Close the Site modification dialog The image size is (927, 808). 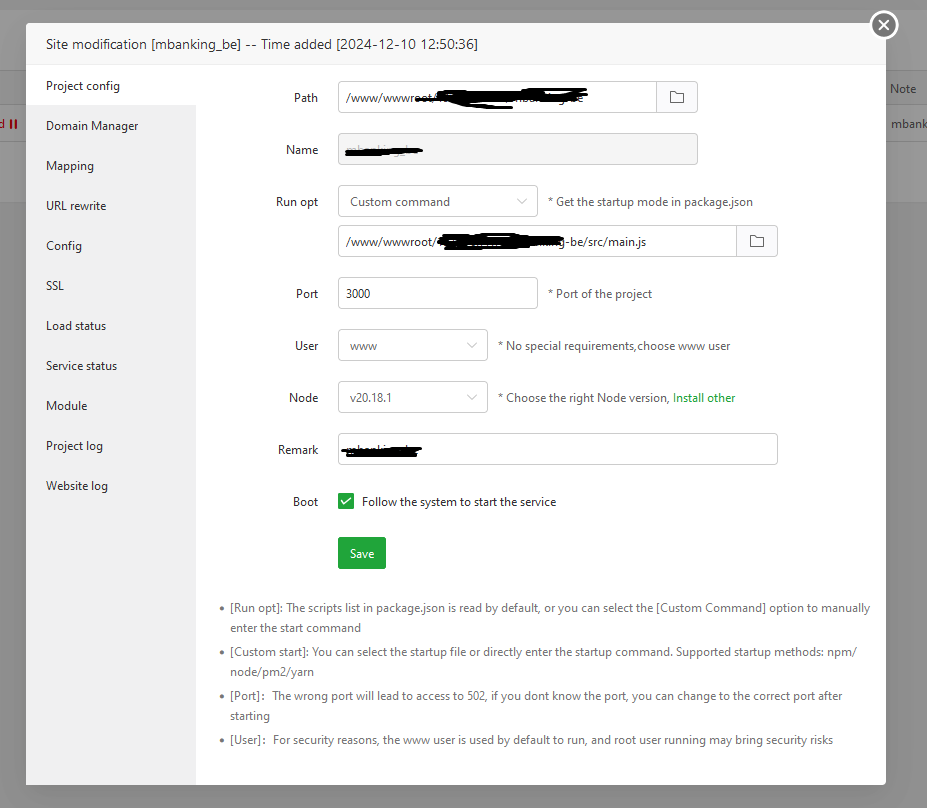883,25
